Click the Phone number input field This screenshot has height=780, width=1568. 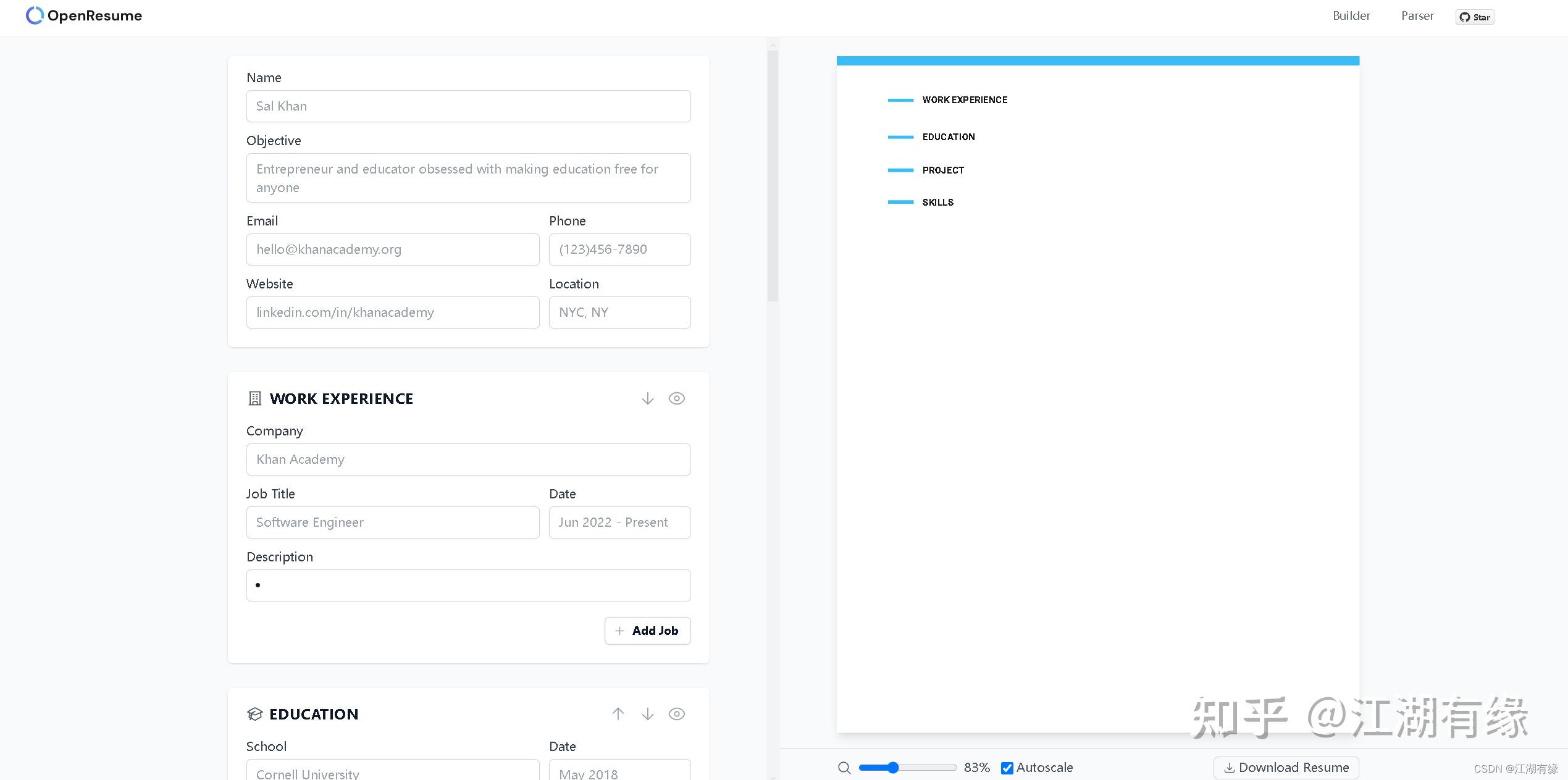coord(619,249)
